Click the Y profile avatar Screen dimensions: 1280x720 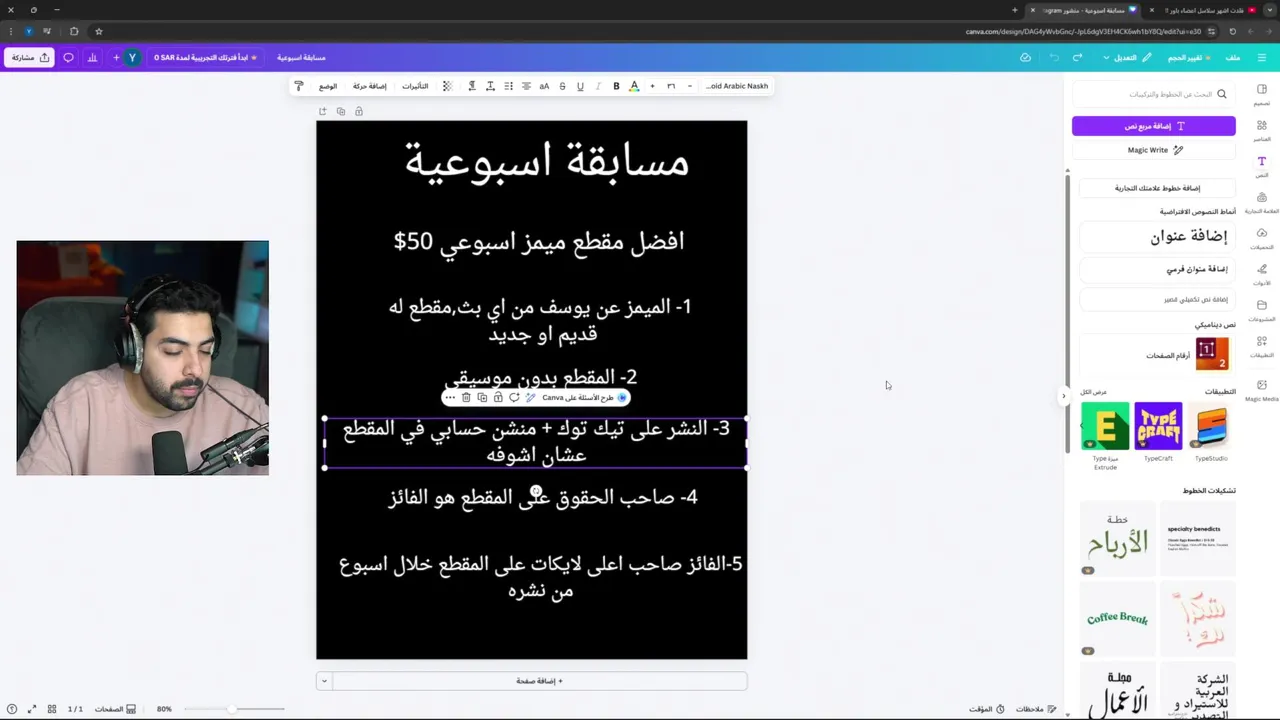pyautogui.click(x=132, y=57)
